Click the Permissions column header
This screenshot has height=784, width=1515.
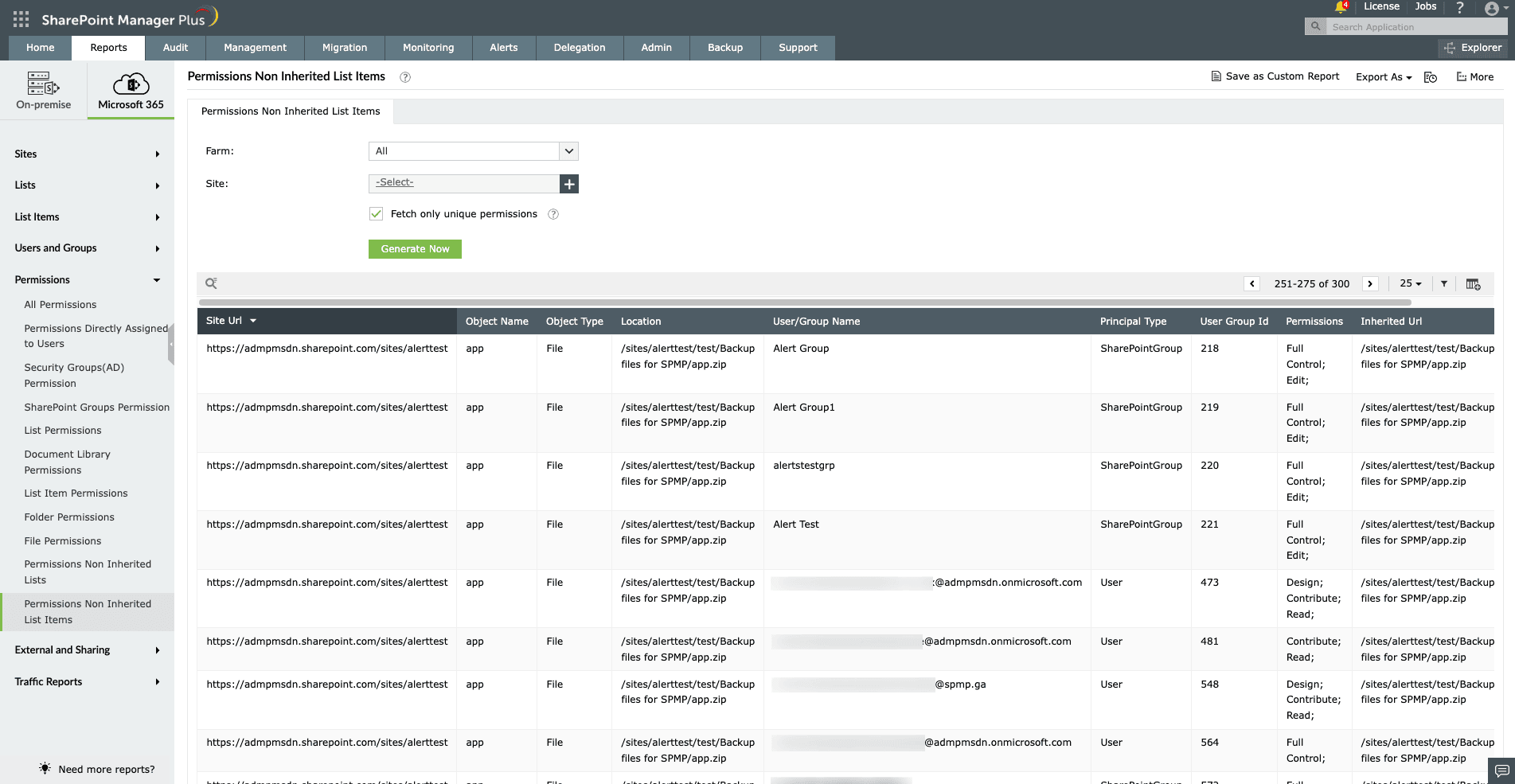click(x=1314, y=322)
